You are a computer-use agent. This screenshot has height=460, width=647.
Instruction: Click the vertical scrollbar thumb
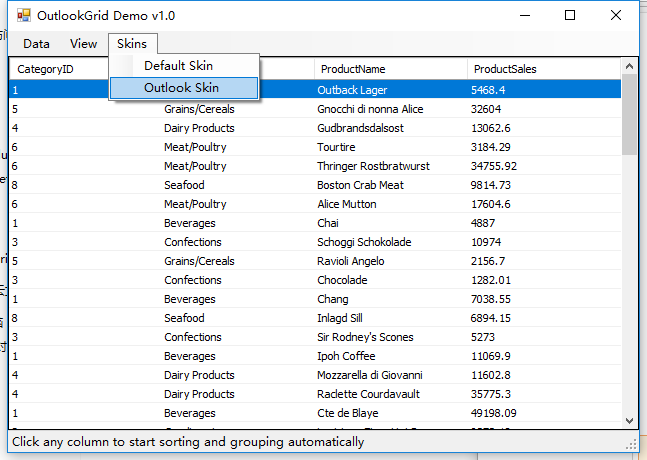[629, 115]
